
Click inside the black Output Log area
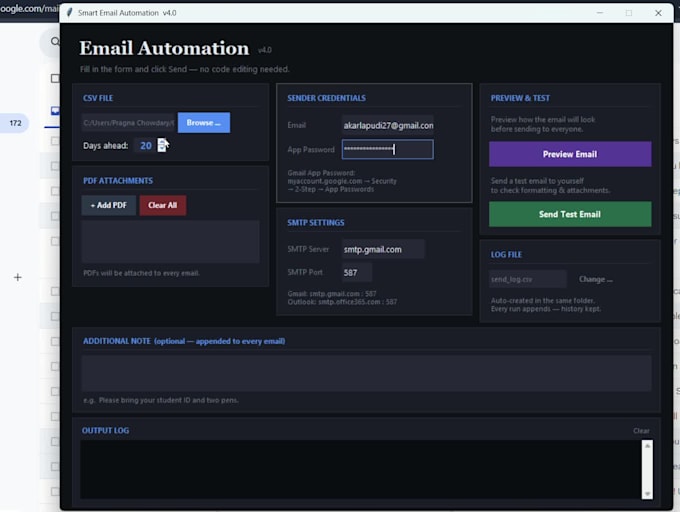[360, 470]
